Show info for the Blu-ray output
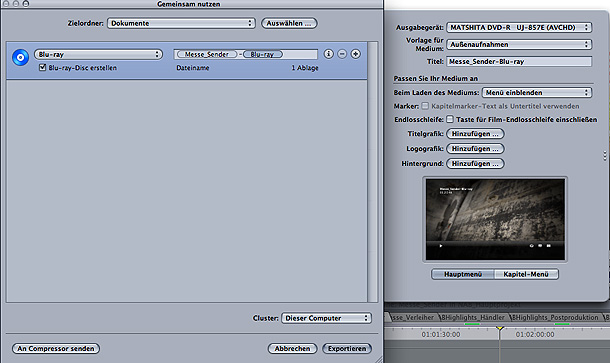The image size is (610, 363). 328,54
